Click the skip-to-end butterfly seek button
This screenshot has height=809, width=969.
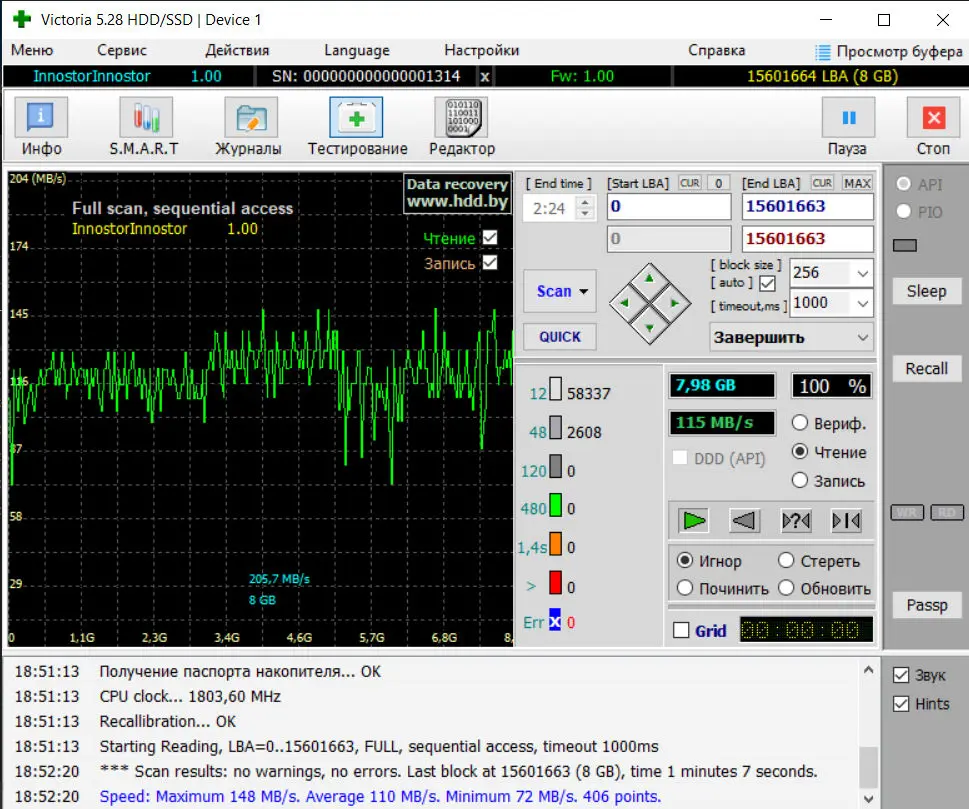[846, 521]
